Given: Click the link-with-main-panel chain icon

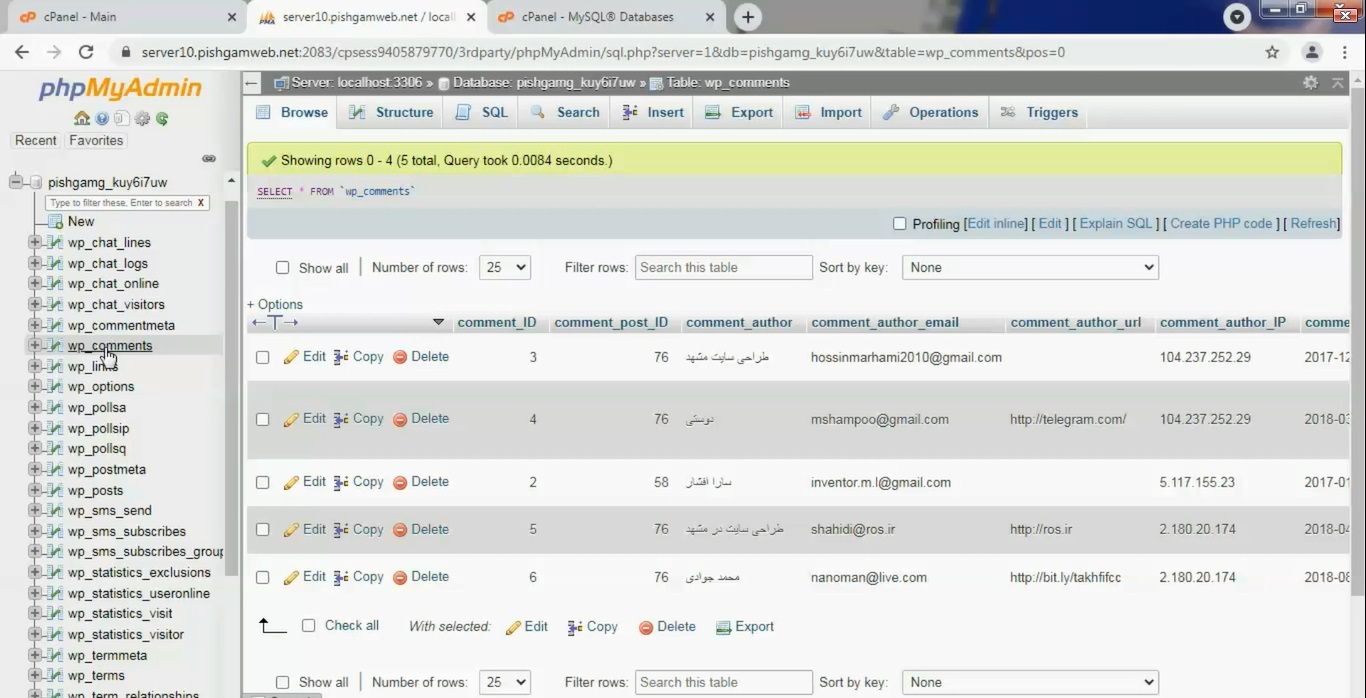Looking at the screenshot, I should pos(209,159).
